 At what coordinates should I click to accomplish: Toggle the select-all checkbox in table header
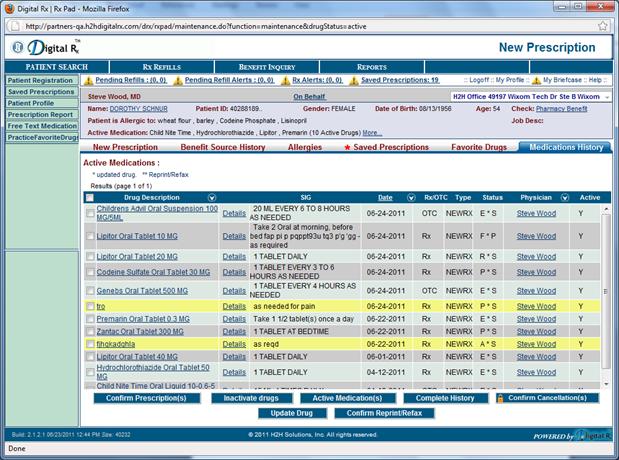(91, 198)
